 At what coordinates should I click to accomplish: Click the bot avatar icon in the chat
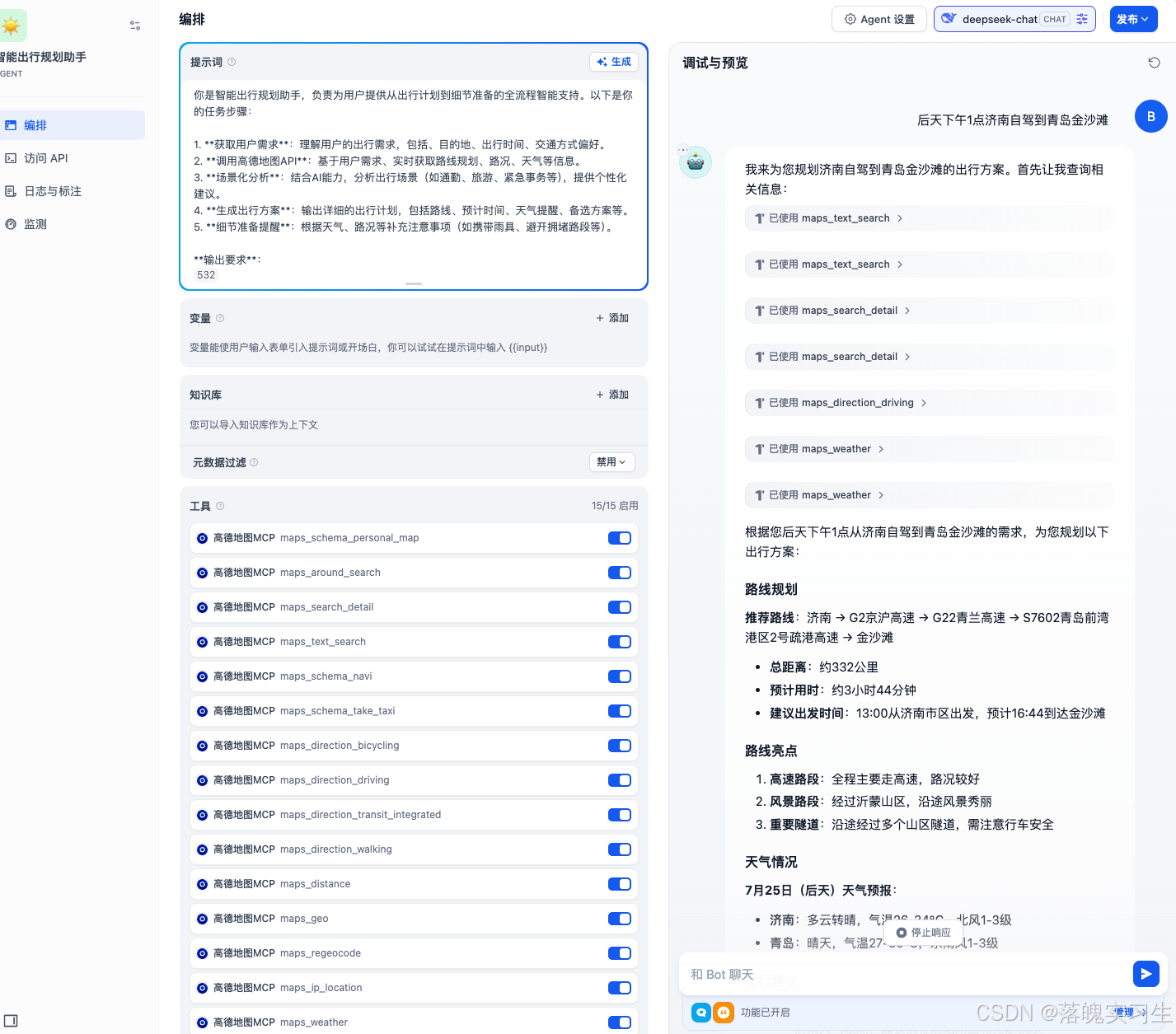click(695, 162)
